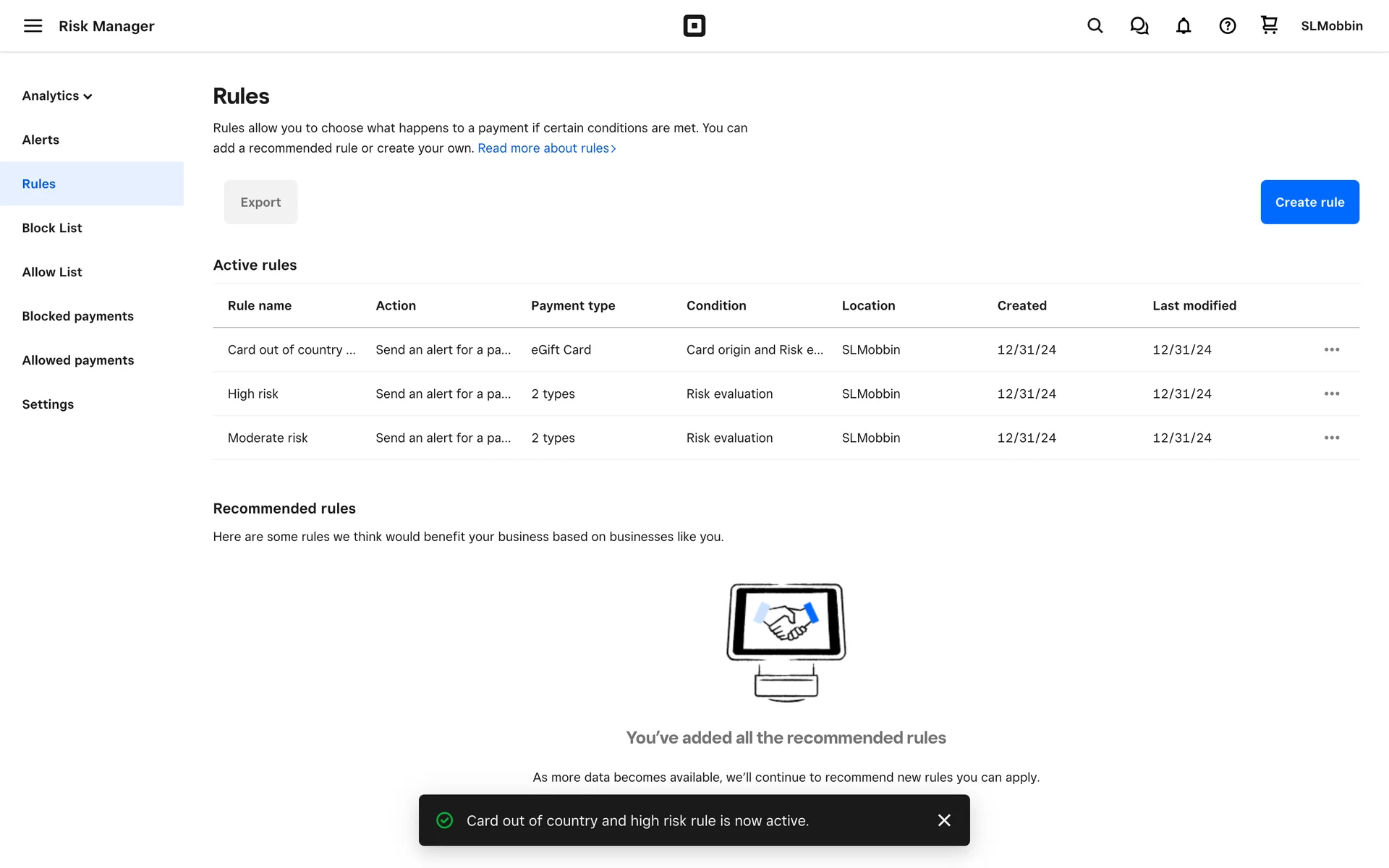
Task: Open options menu for Moderate risk rule
Action: pos(1331,438)
